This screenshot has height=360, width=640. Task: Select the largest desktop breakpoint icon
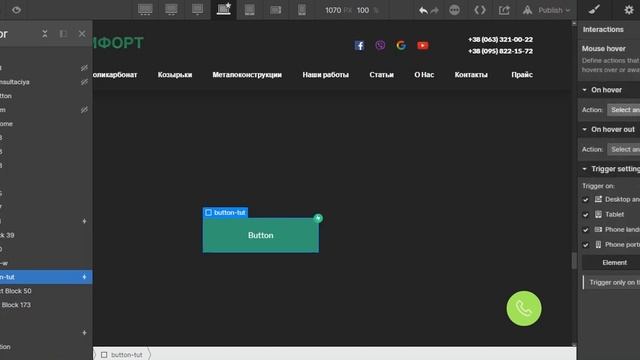point(145,10)
